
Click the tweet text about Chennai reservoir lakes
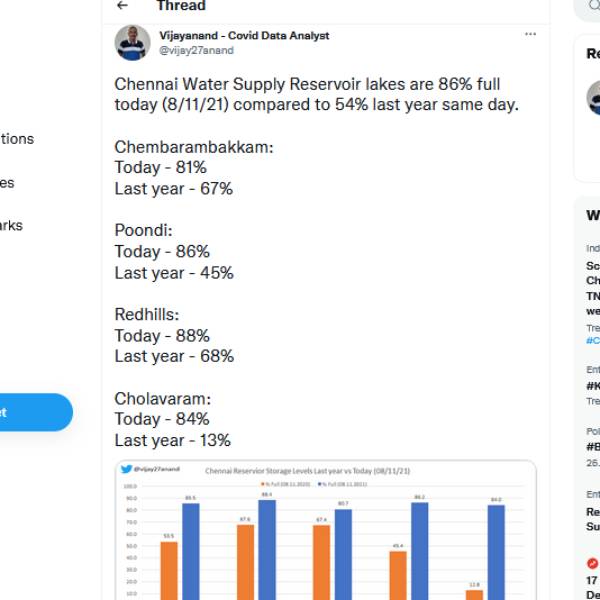tap(316, 94)
